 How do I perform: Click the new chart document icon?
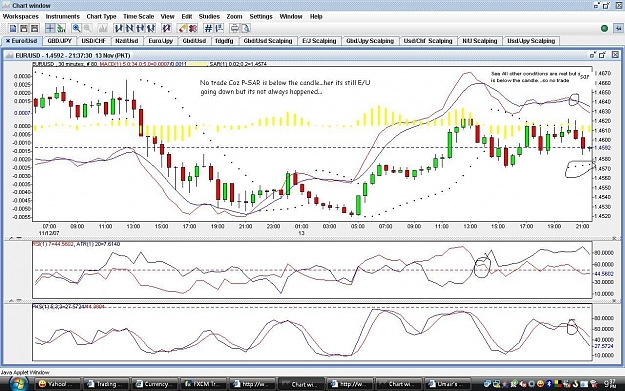tap(13, 28)
